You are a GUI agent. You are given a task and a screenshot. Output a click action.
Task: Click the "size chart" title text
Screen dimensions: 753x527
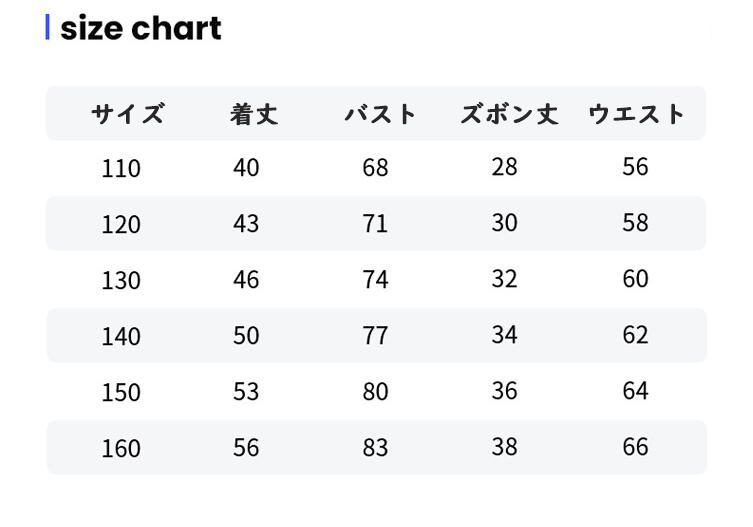point(141,28)
